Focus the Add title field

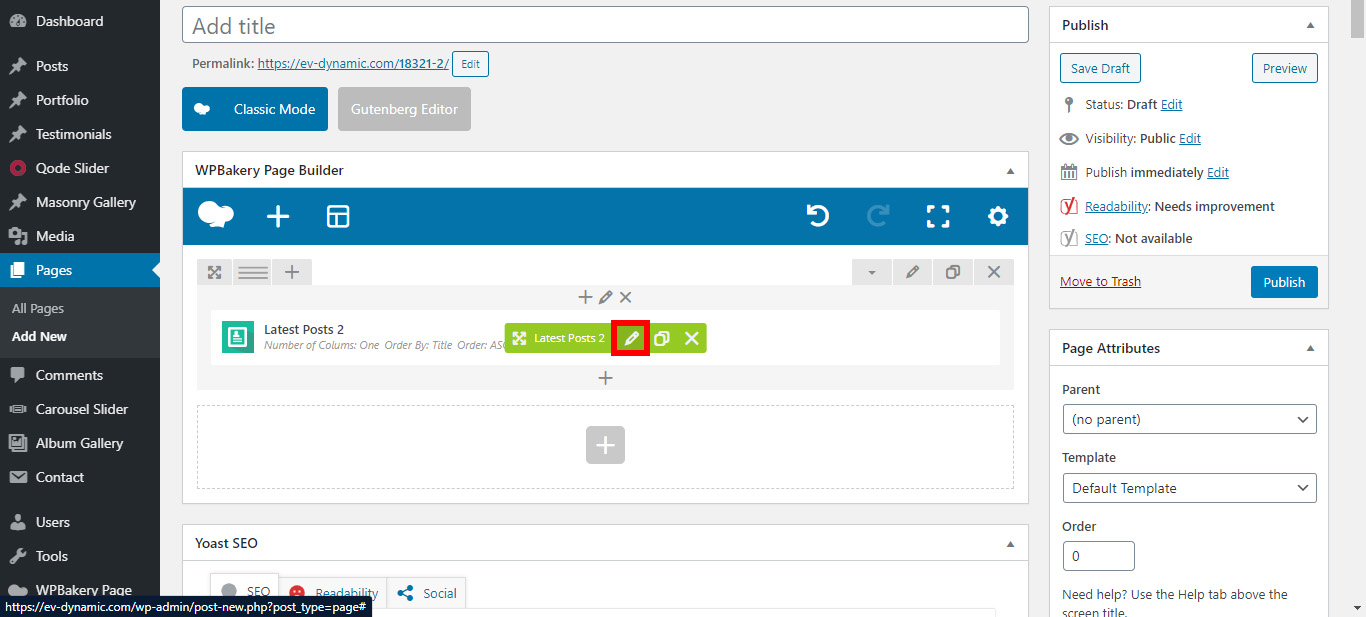605,25
